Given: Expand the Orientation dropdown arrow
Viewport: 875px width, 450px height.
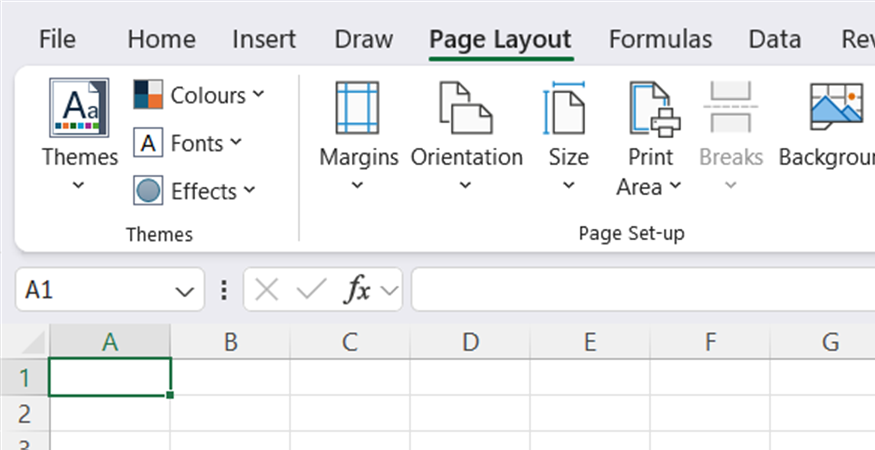Looking at the screenshot, I should [466, 185].
